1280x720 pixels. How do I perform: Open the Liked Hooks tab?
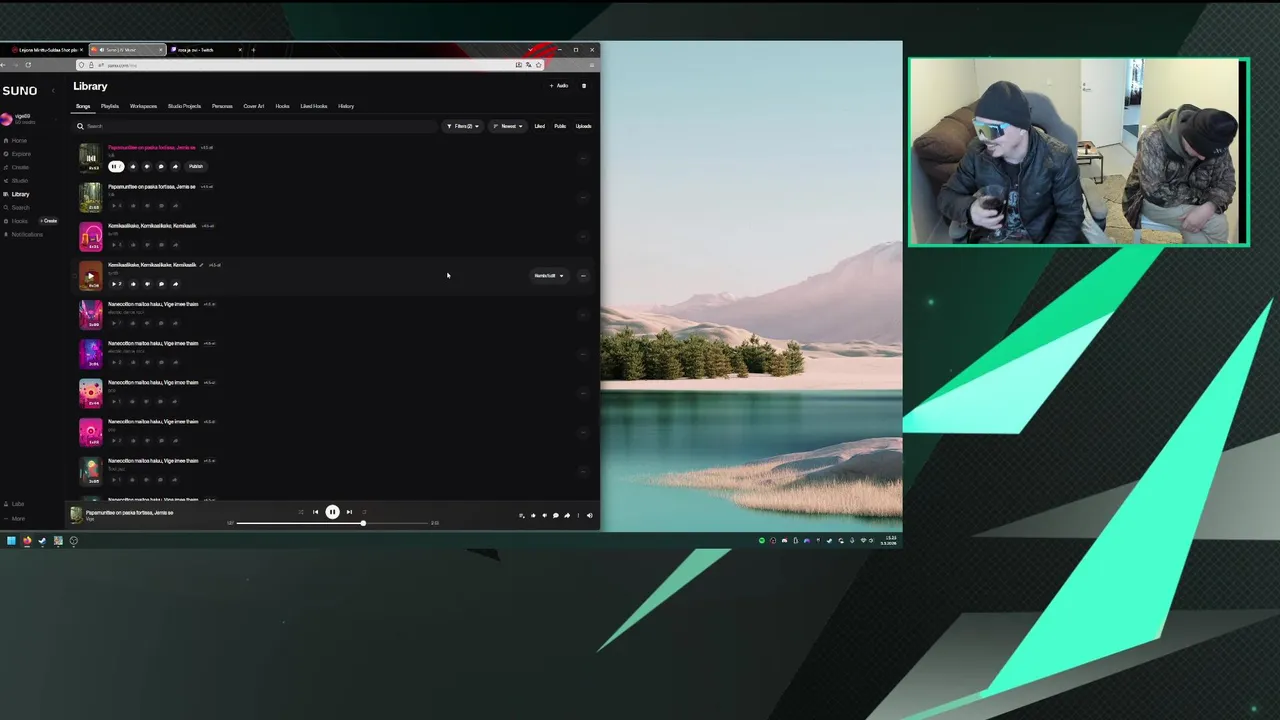(x=314, y=106)
